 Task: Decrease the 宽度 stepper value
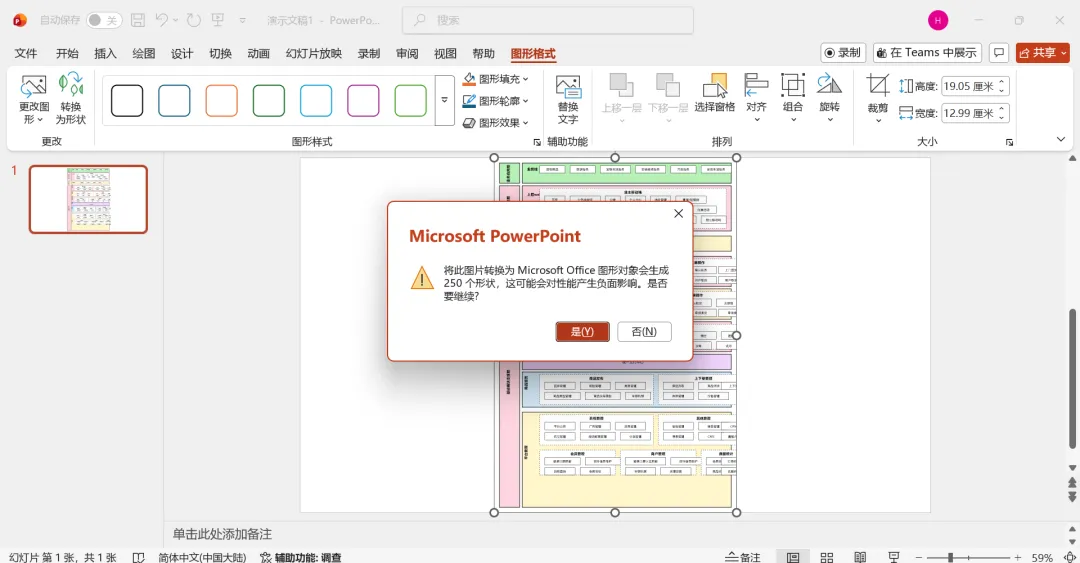[1003, 118]
